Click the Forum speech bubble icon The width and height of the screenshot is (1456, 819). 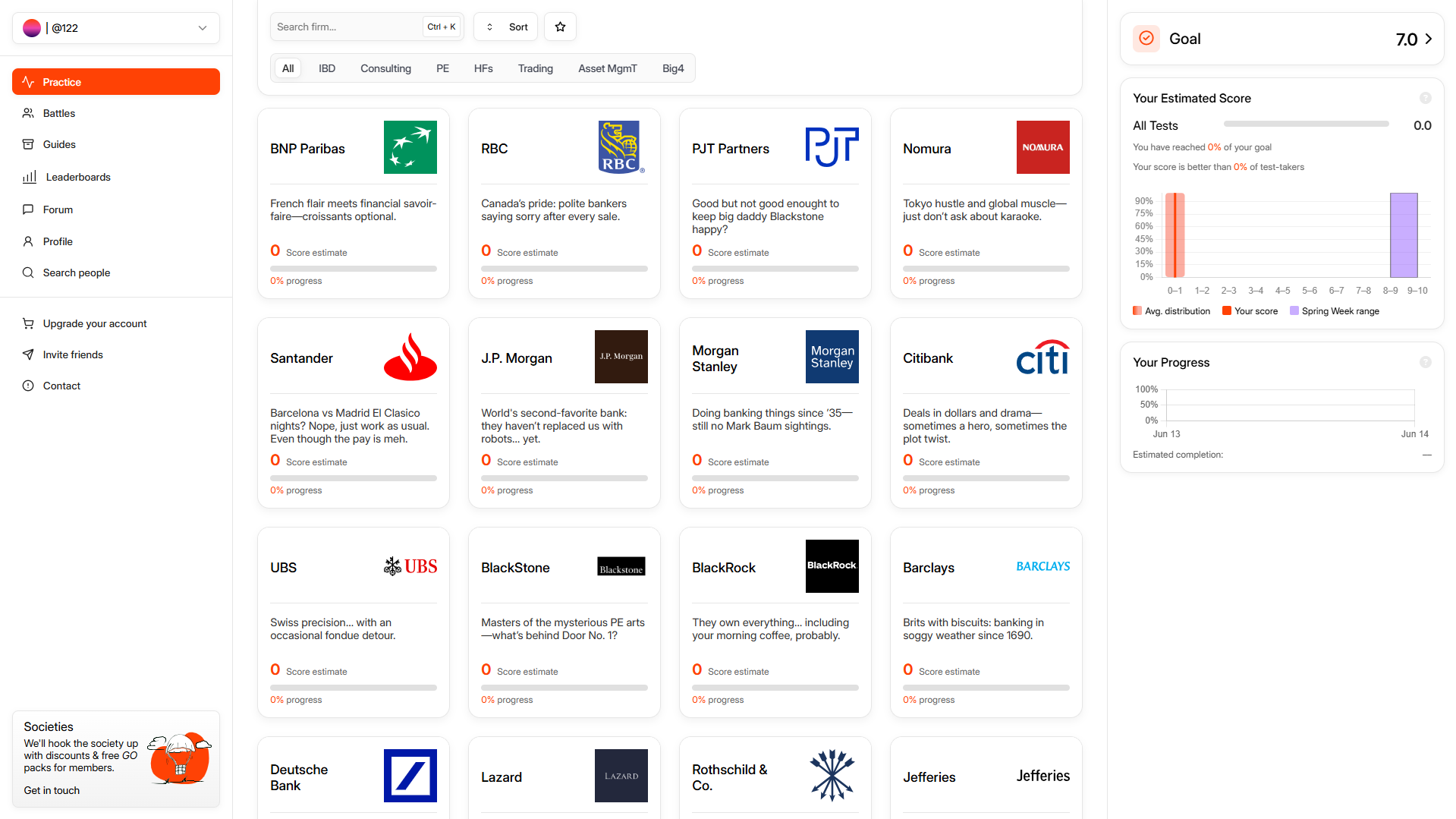(x=28, y=209)
